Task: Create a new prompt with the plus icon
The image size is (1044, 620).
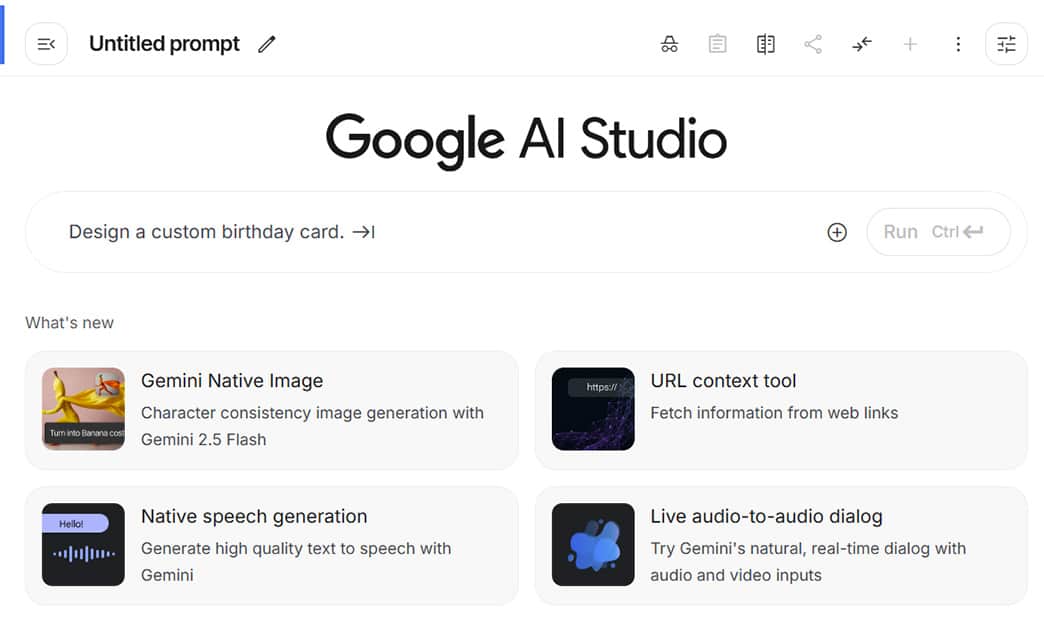Action: (910, 44)
